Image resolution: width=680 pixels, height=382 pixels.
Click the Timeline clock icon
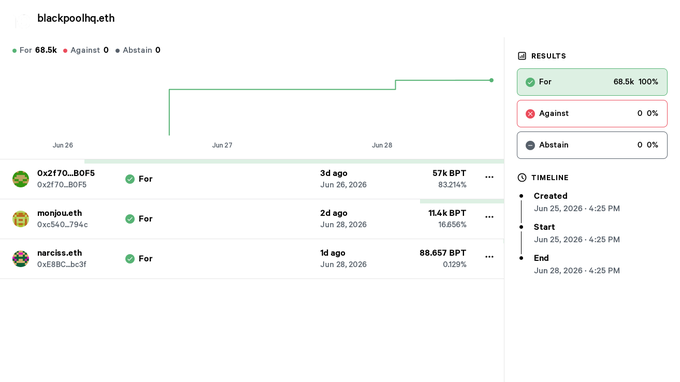click(522, 177)
